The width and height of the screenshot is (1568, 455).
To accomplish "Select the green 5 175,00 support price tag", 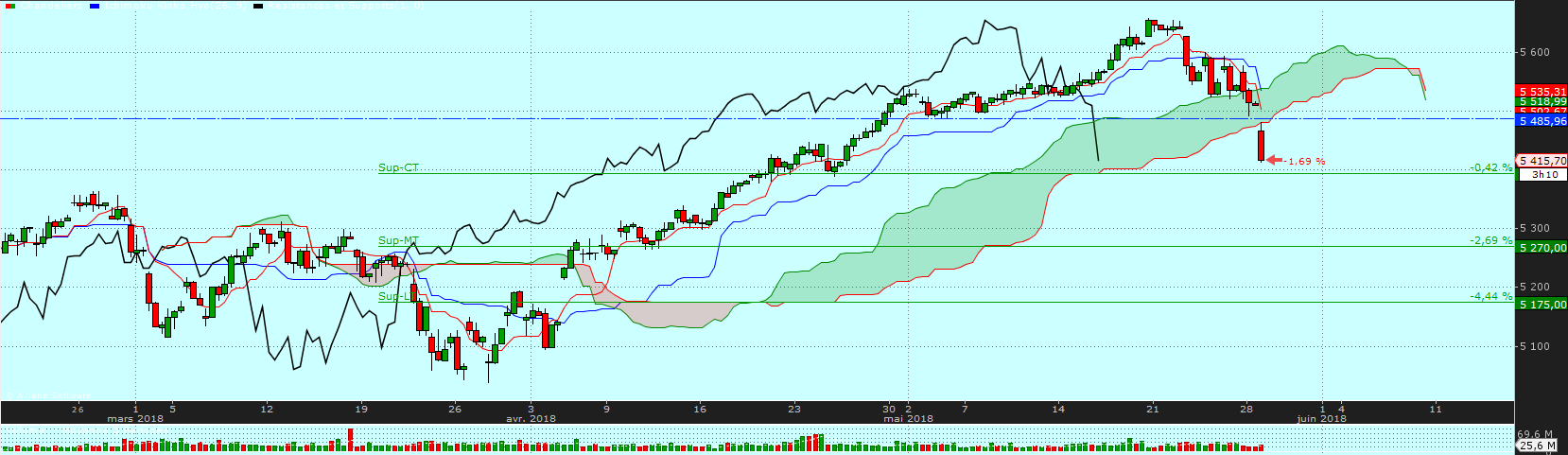I will click(x=1542, y=304).
